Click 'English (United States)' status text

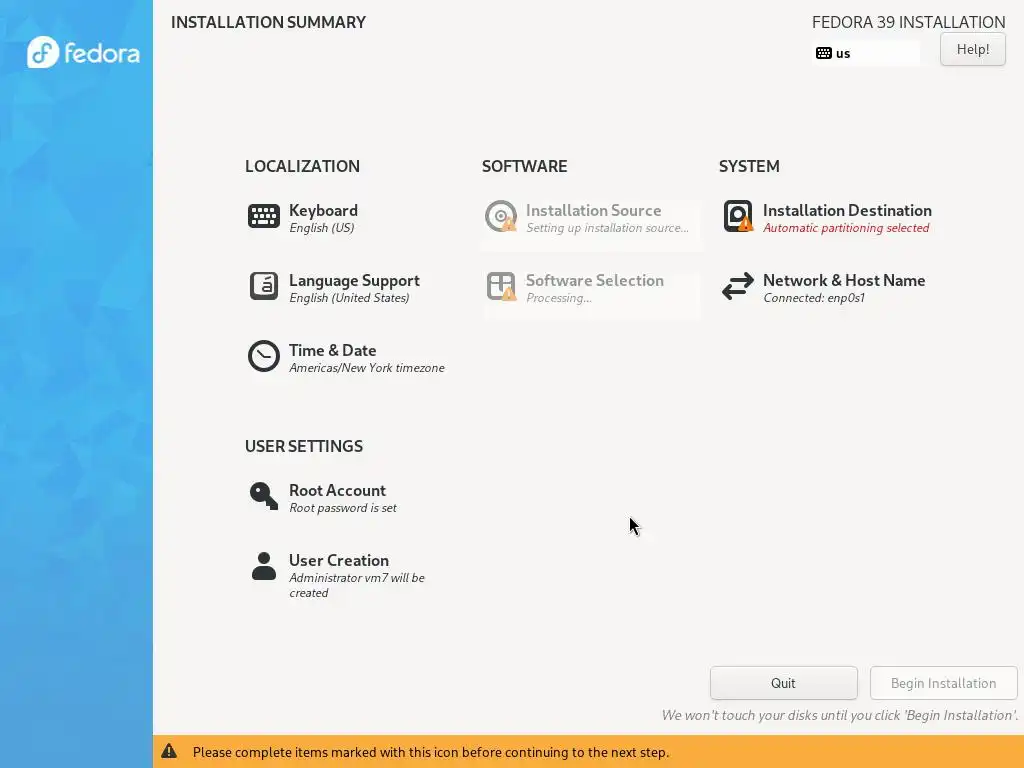(349, 298)
